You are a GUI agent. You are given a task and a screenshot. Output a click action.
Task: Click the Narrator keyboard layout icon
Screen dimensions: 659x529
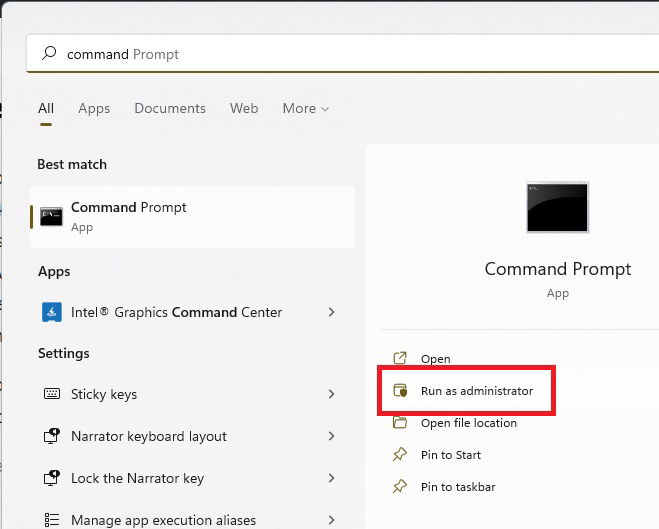click(x=52, y=436)
